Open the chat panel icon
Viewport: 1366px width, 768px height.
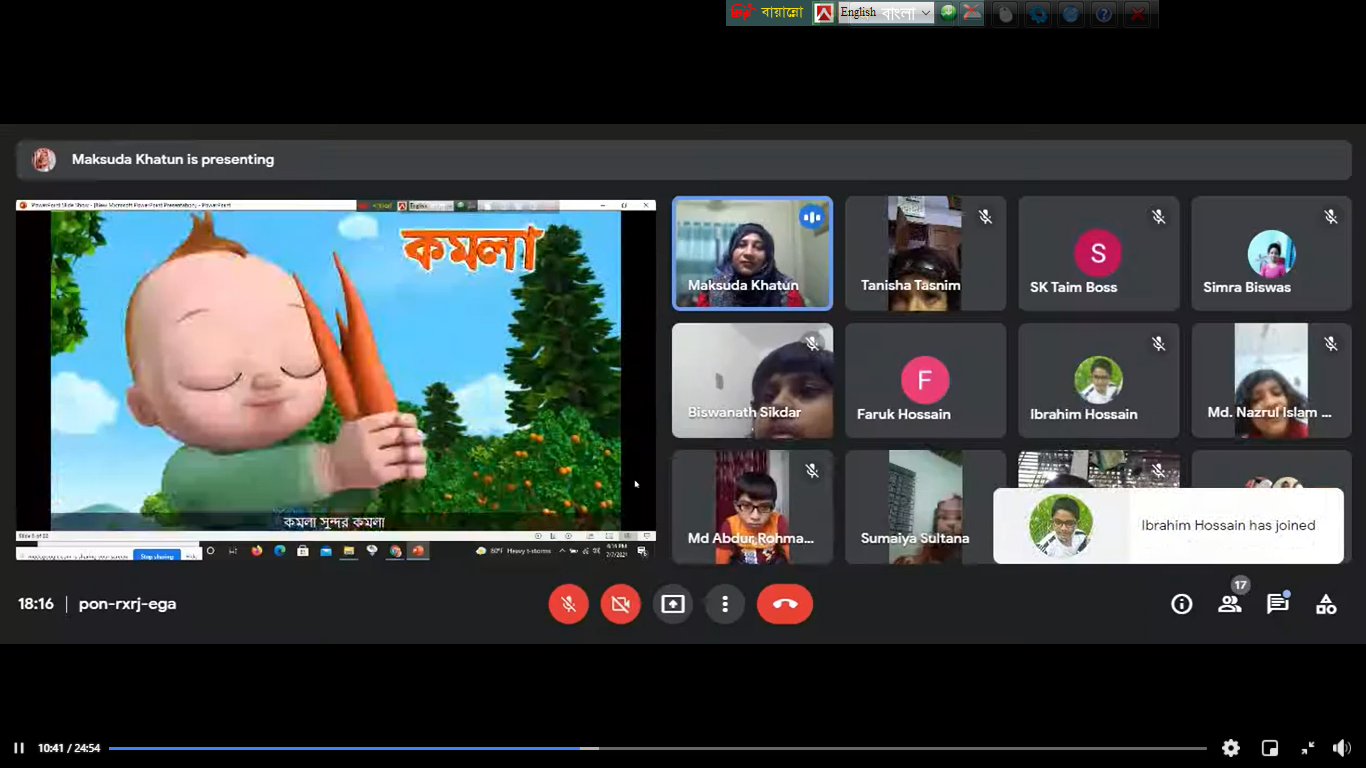1278,604
